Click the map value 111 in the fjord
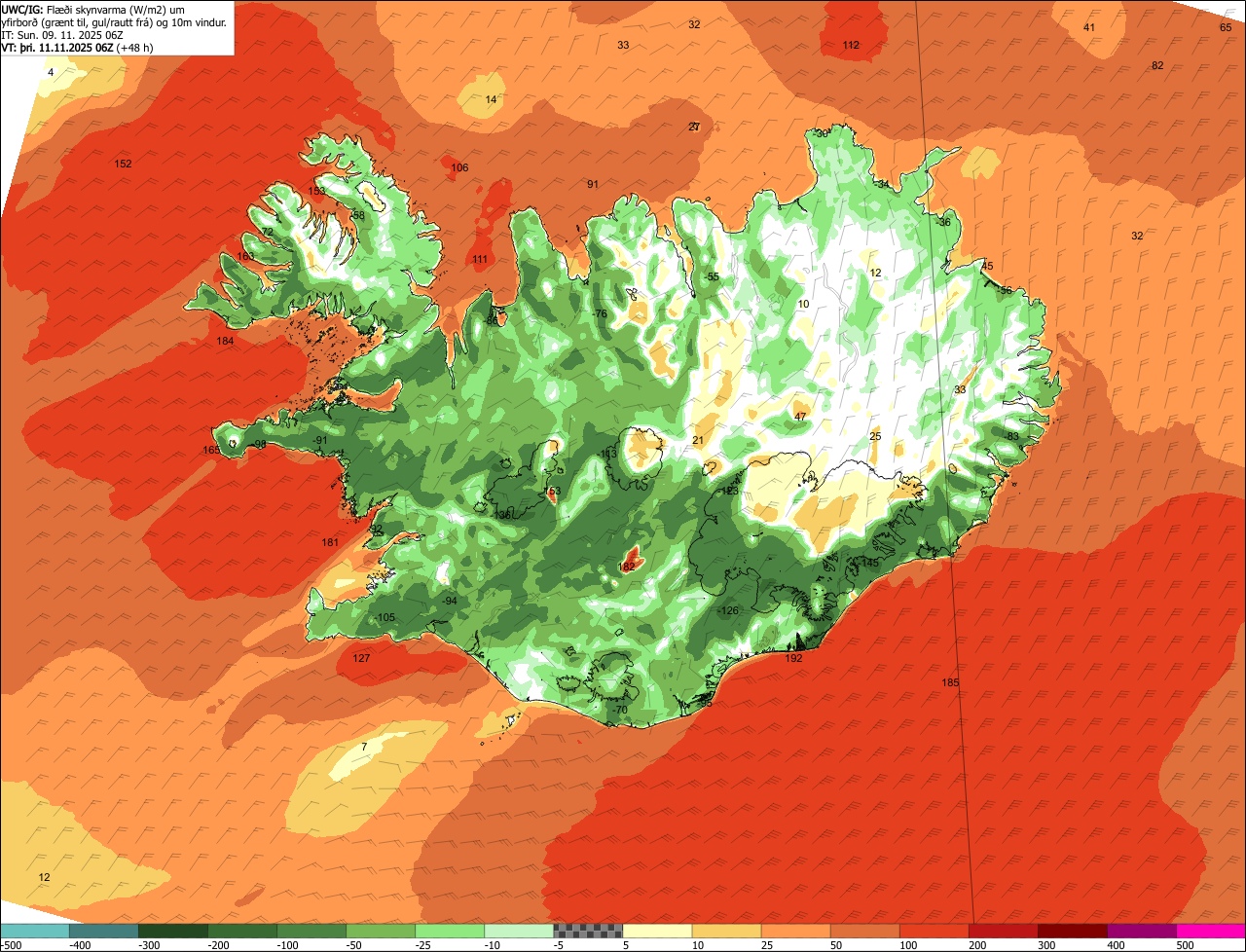The image size is (1246, 952). (480, 259)
